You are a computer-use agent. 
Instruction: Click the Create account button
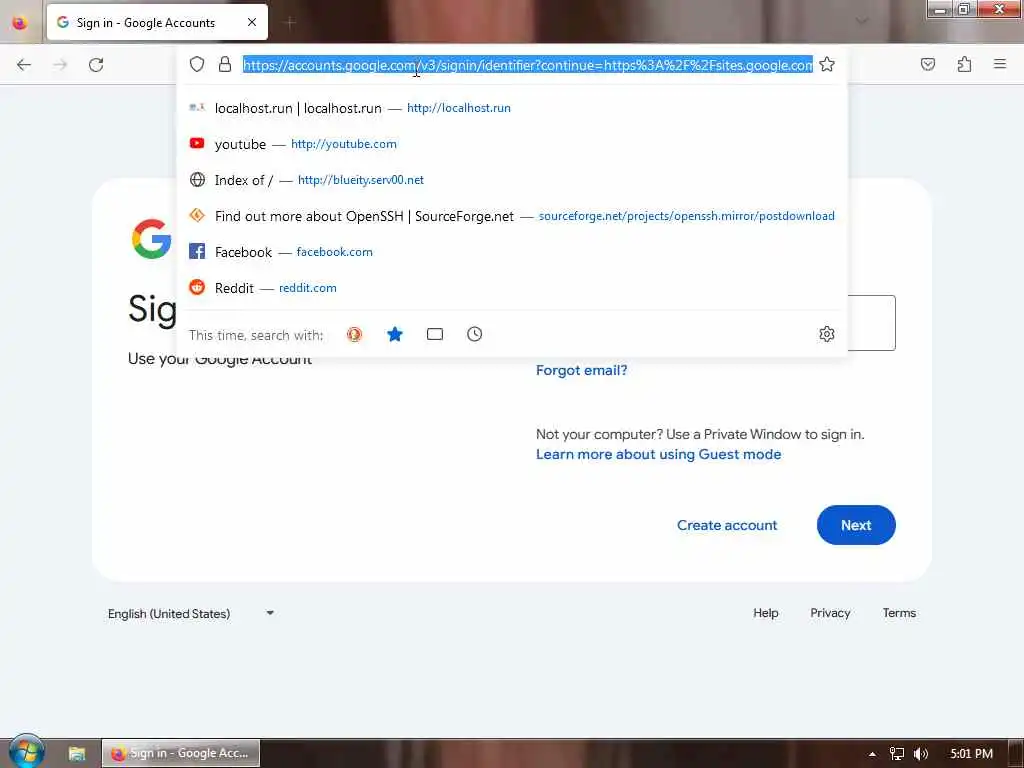pos(727,525)
